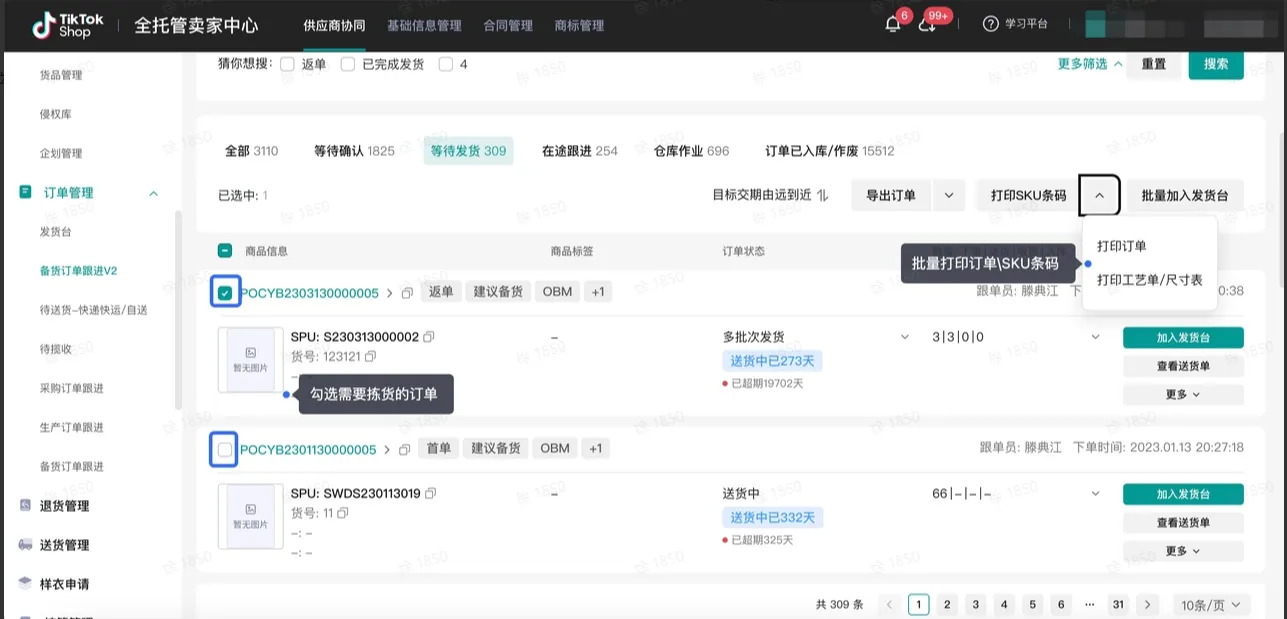The width and height of the screenshot is (1287, 619).
Task: Select the 等待确认 1825 tab
Action: point(354,151)
